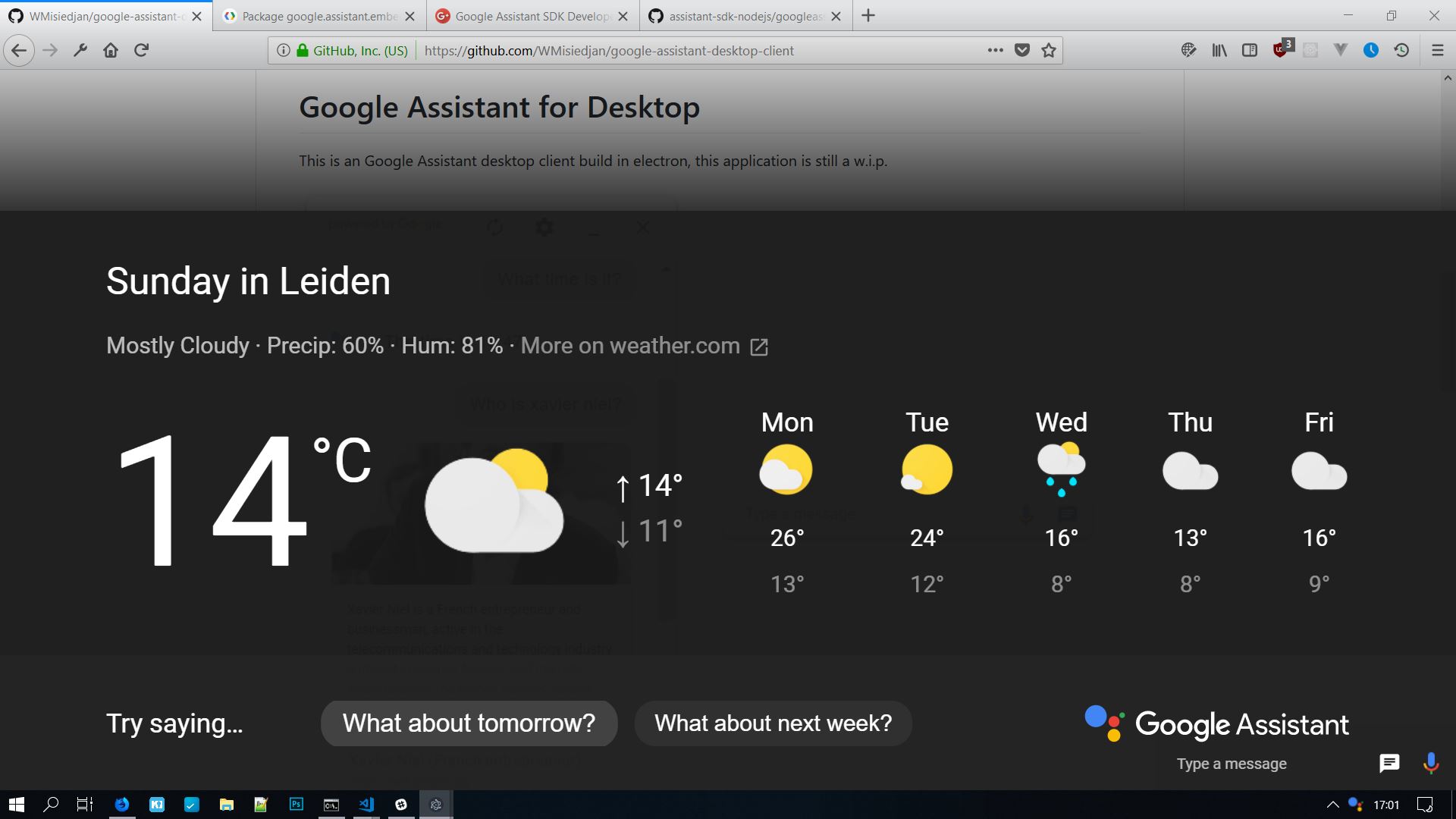Switch to the Google Assistant SDK Developers tab
1456x819 pixels.
click(x=532, y=16)
